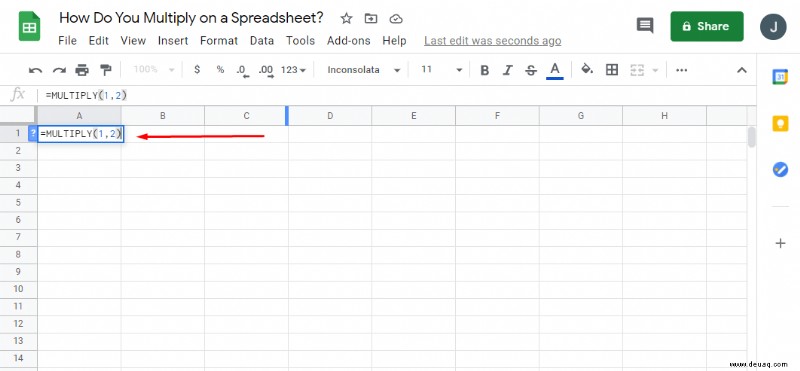Open the 123 more formats dropdown
800x371 pixels.
point(293,69)
